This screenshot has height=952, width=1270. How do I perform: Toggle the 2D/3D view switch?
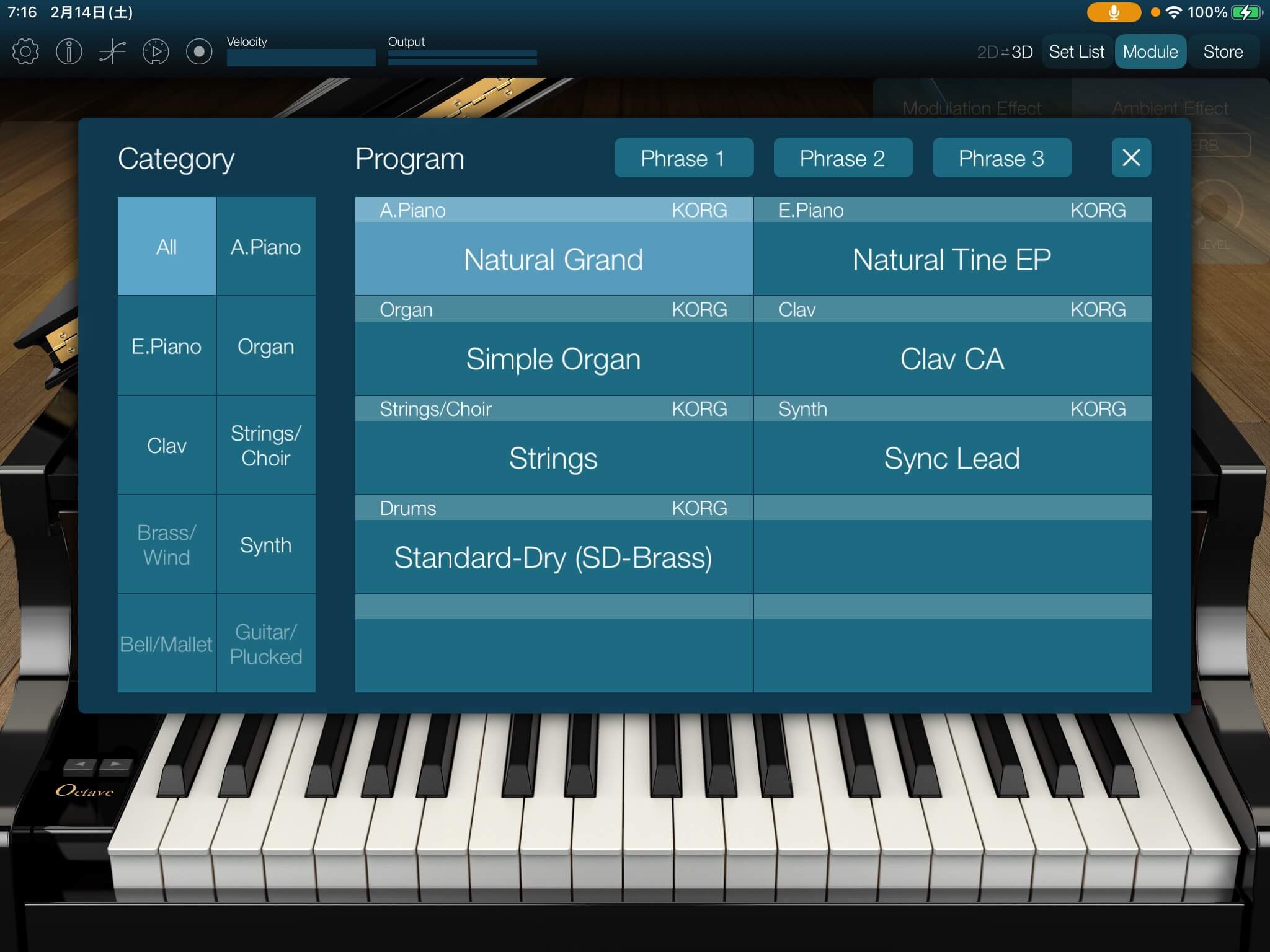click(x=1004, y=52)
